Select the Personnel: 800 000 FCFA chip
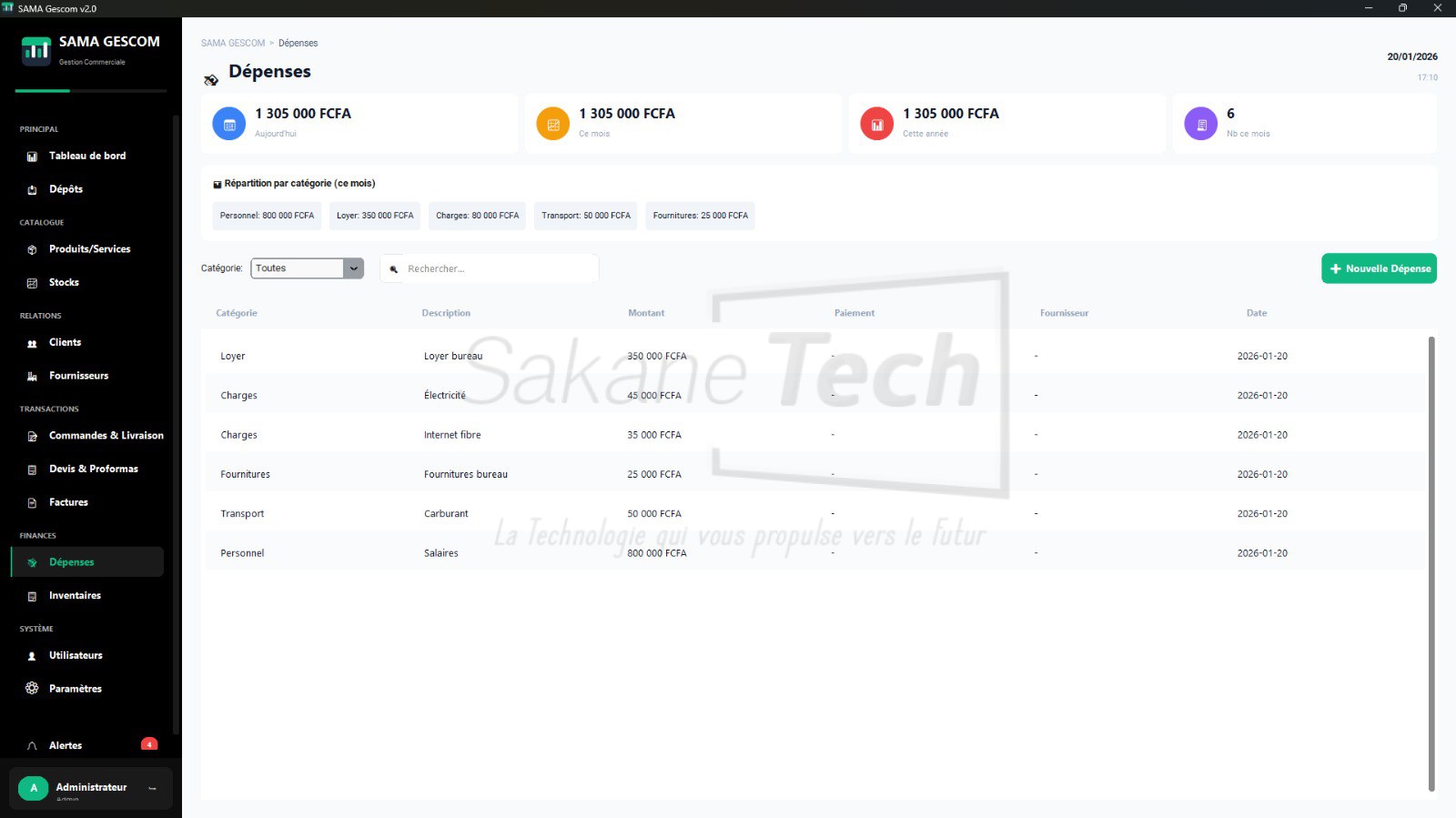The width and height of the screenshot is (1456, 818). (267, 216)
